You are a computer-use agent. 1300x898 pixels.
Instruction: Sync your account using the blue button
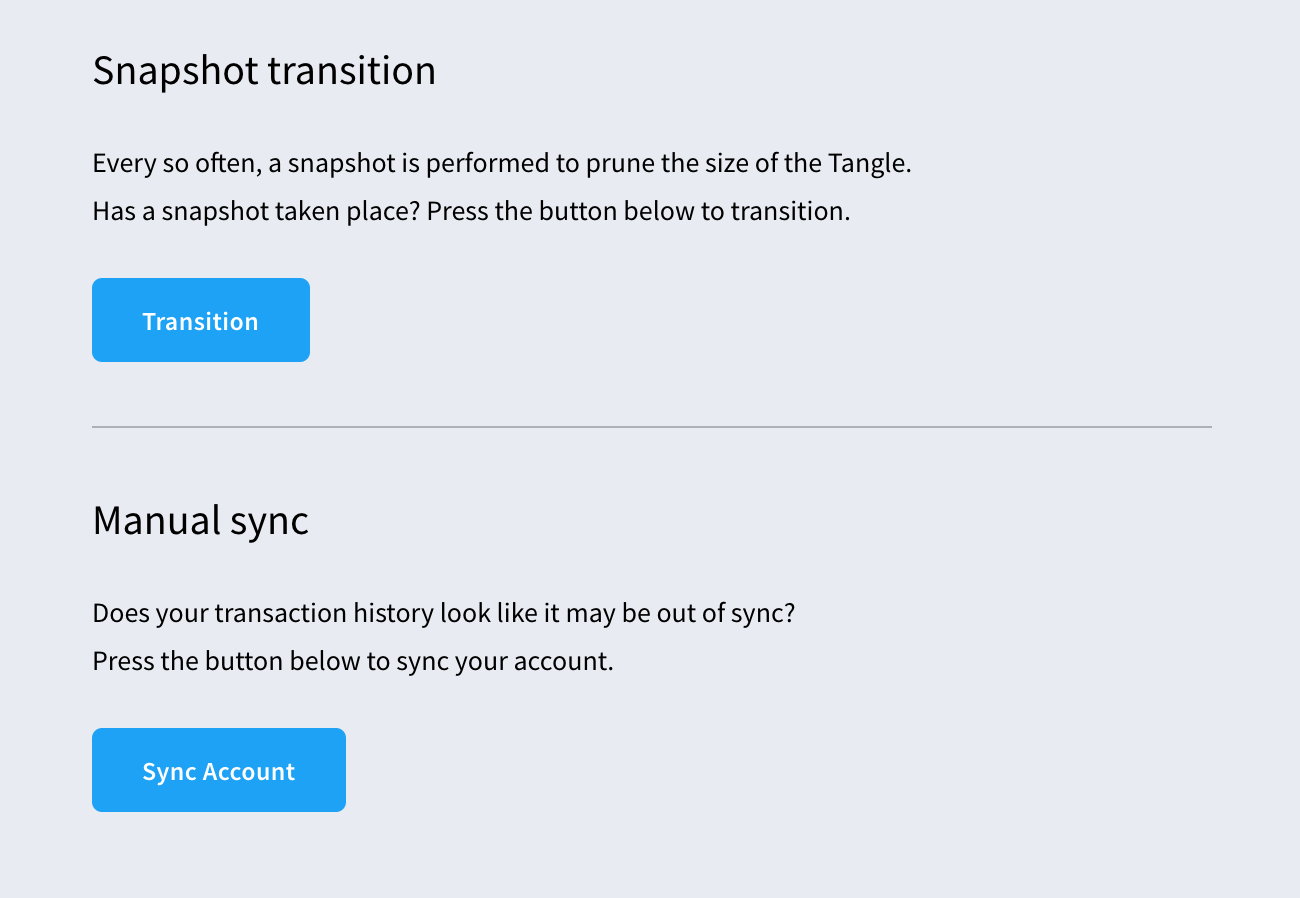point(219,770)
